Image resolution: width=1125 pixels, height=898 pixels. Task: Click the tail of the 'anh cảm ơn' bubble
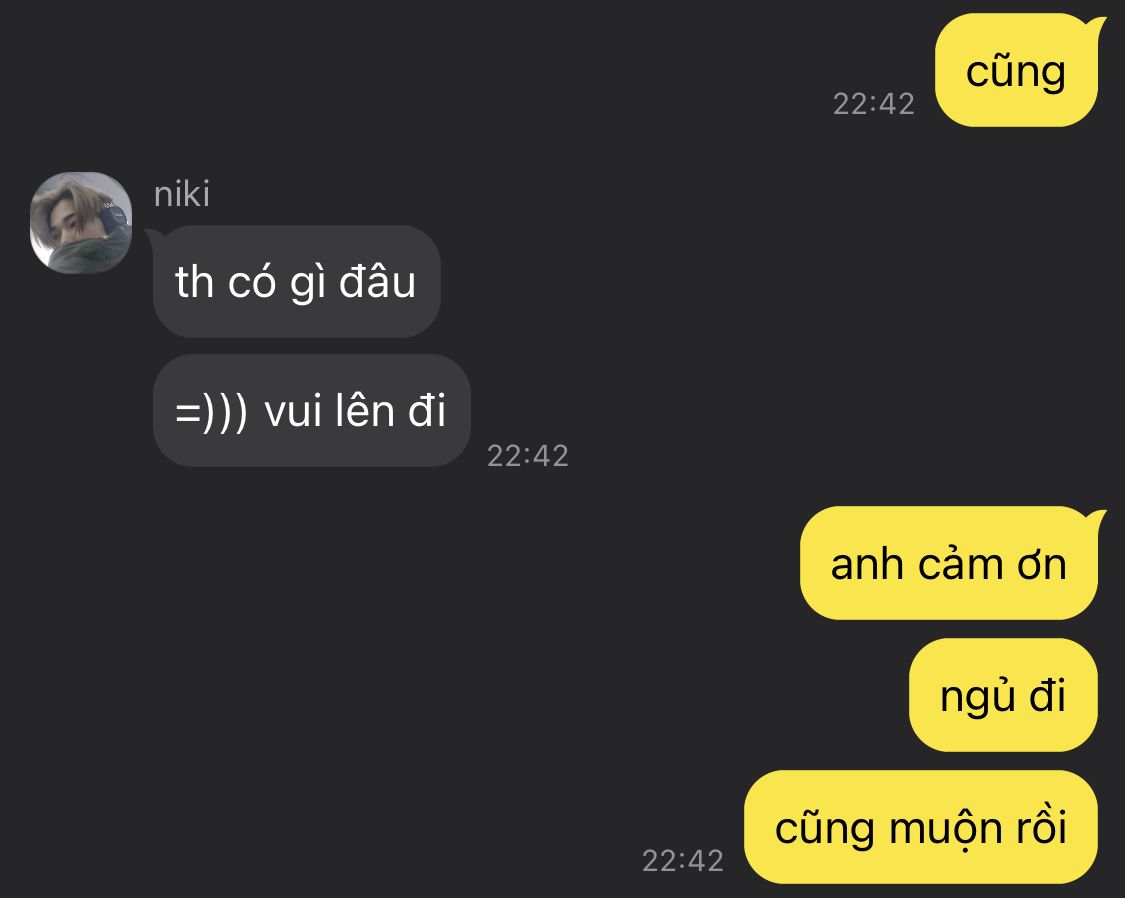point(1096,519)
